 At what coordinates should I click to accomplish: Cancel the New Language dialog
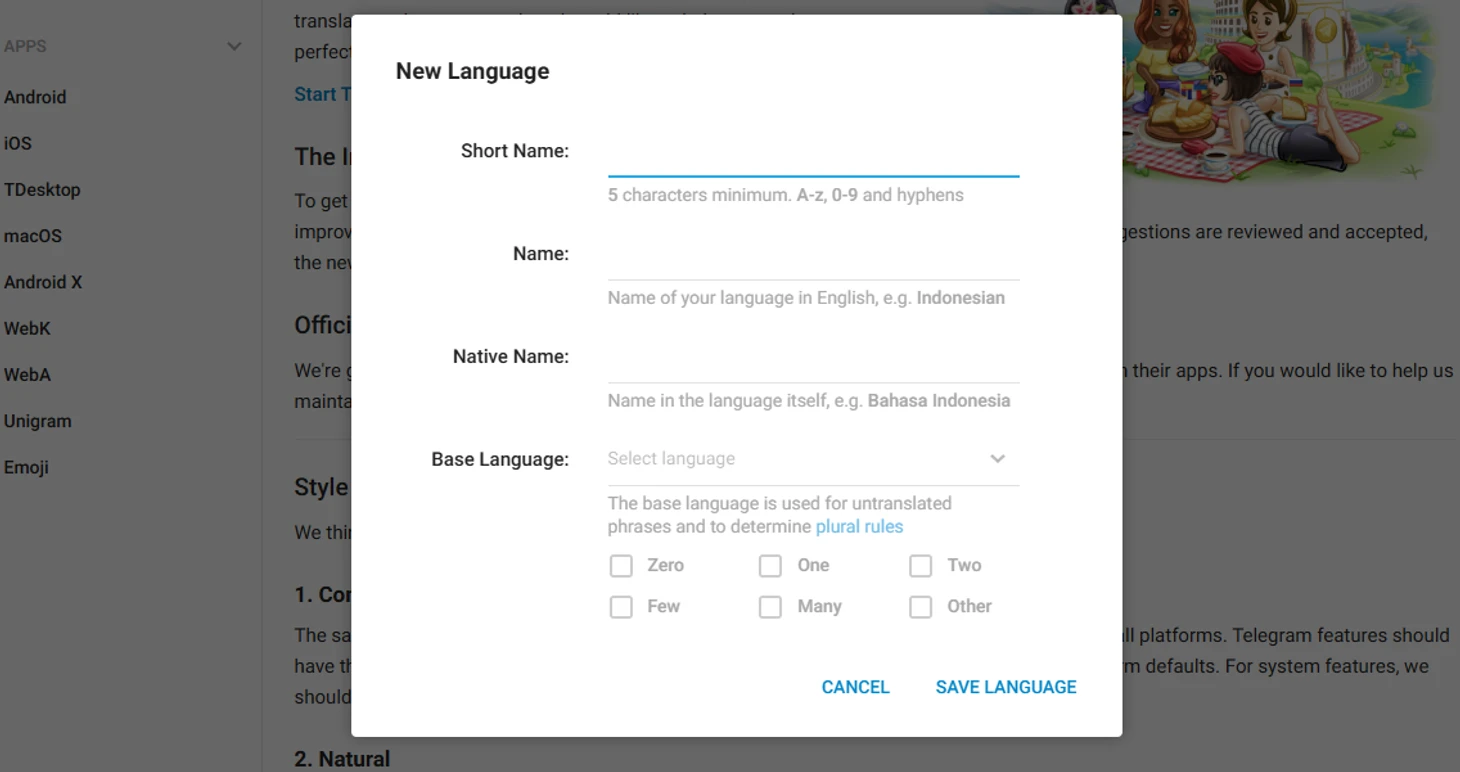coord(855,687)
